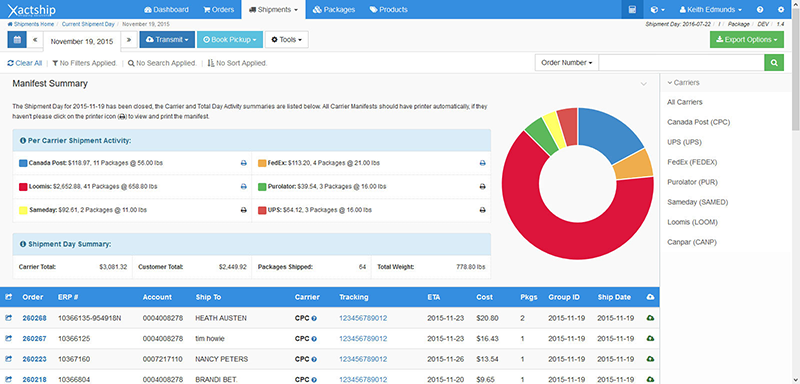Click the November 19, 2015 date tab

point(82,41)
